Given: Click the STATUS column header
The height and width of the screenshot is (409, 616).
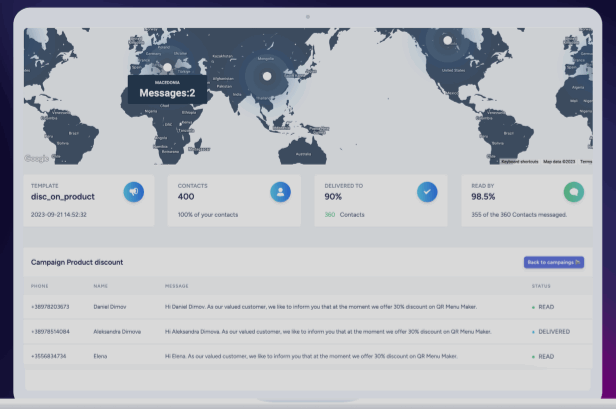Looking at the screenshot, I should tap(541, 286).
